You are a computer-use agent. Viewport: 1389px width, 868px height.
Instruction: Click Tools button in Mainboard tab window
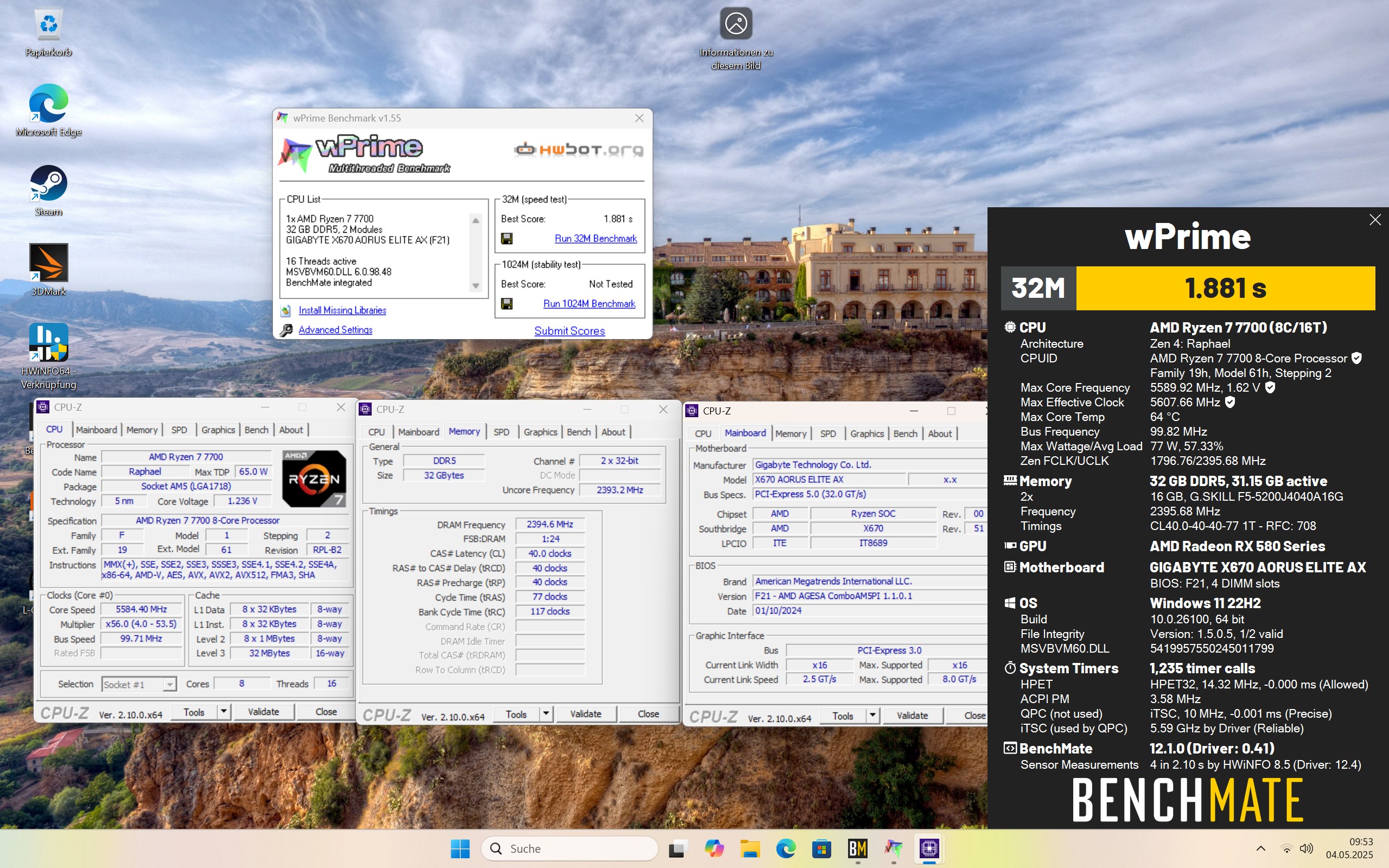(x=843, y=716)
